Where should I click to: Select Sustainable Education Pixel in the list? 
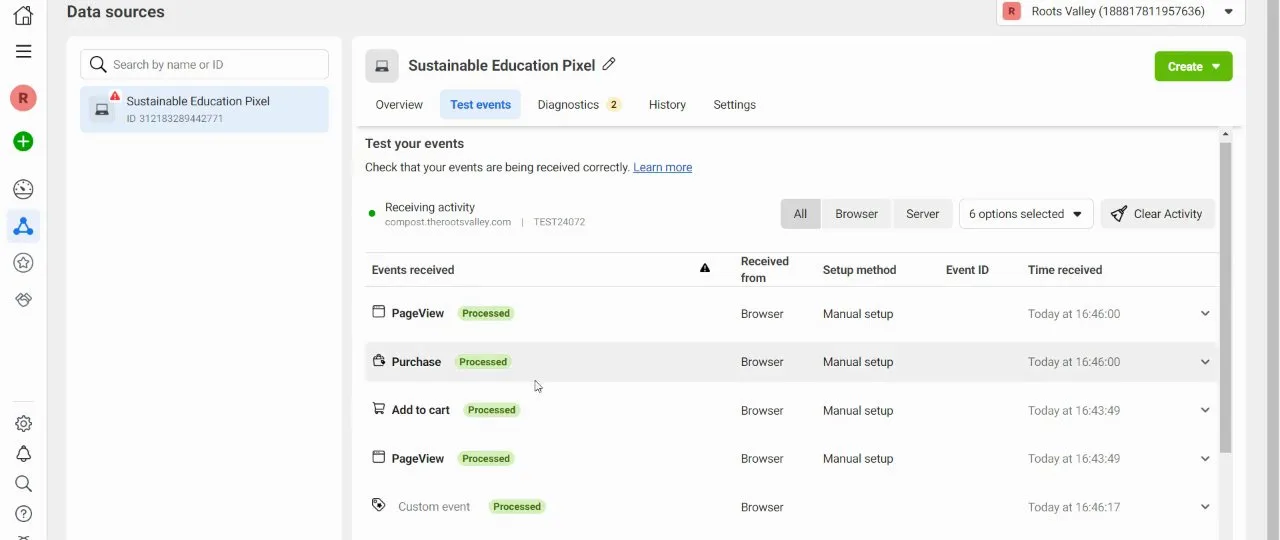pyautogui.click(x=204, y=109)
